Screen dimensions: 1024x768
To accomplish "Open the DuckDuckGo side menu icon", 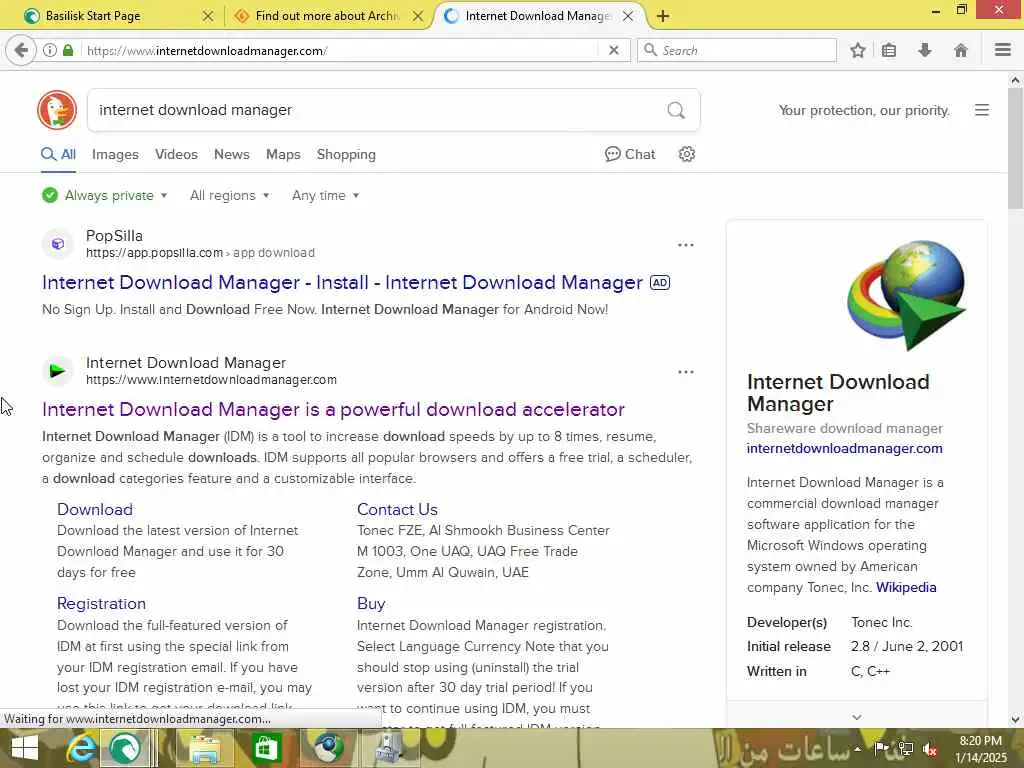I will point(982,110).
